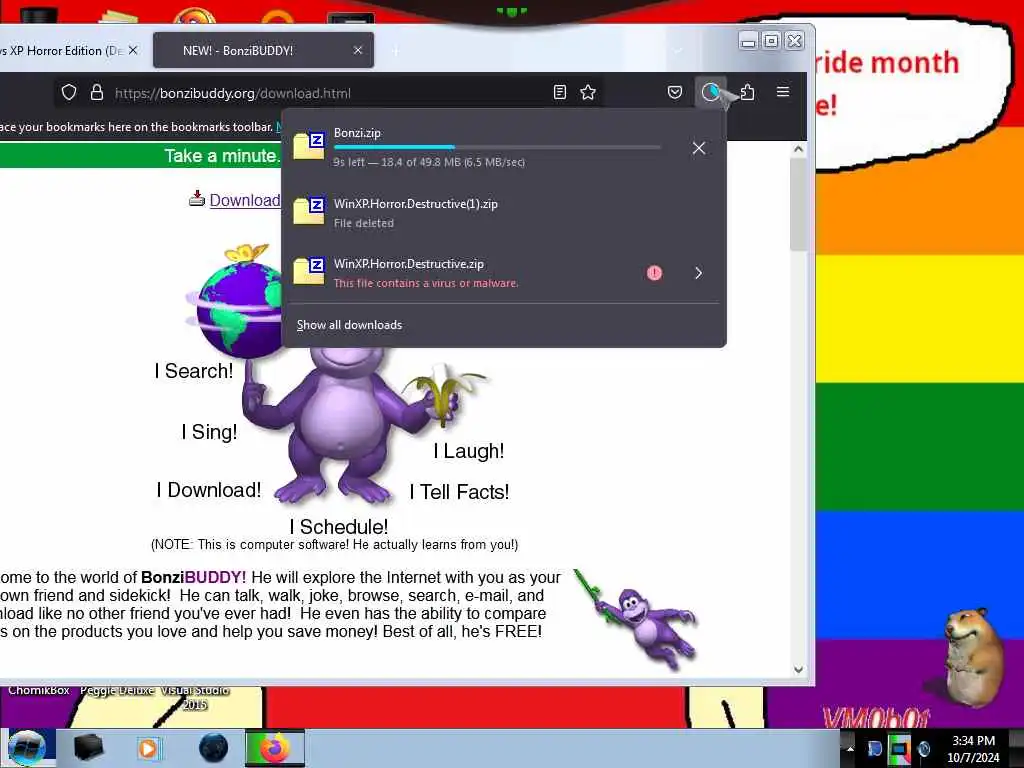Open the dark globe taskbar icon

click(x=213, y=748)
